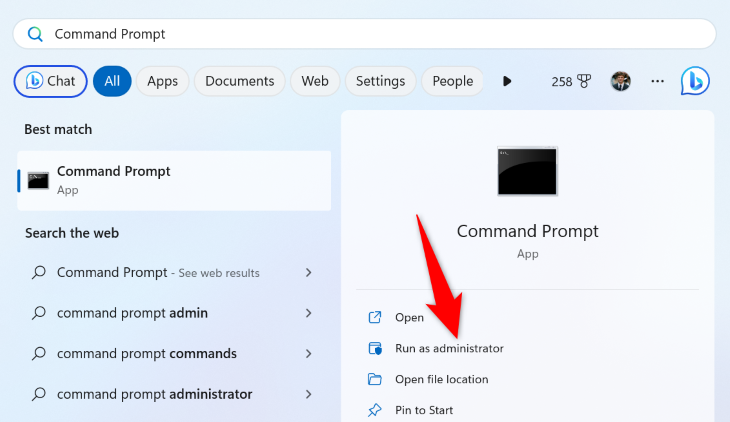Click the Open icon in the actions list
The image size is (730, 422).
pyautogui.click(x=375, y=317)
